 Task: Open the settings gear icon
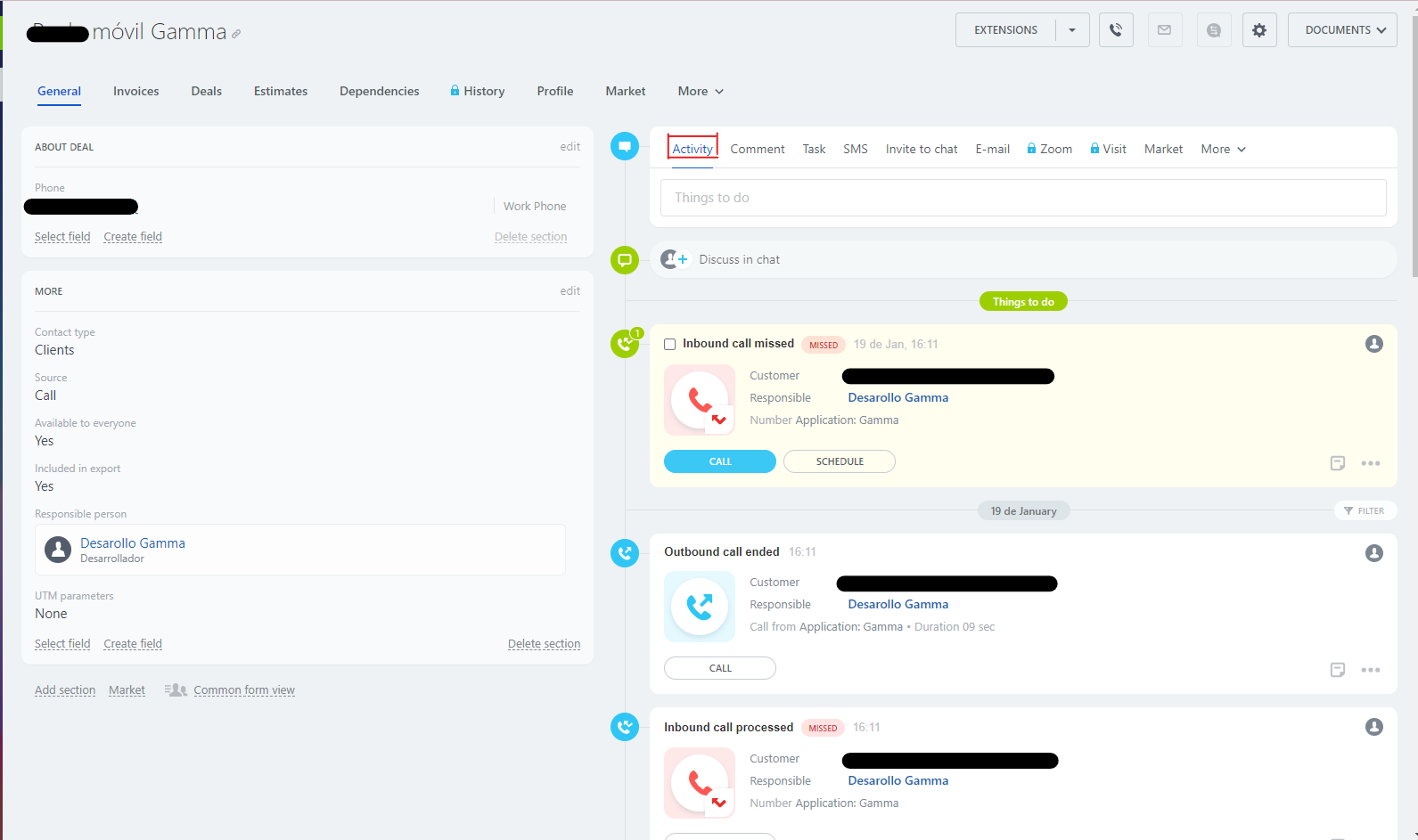pos(1258,30)
